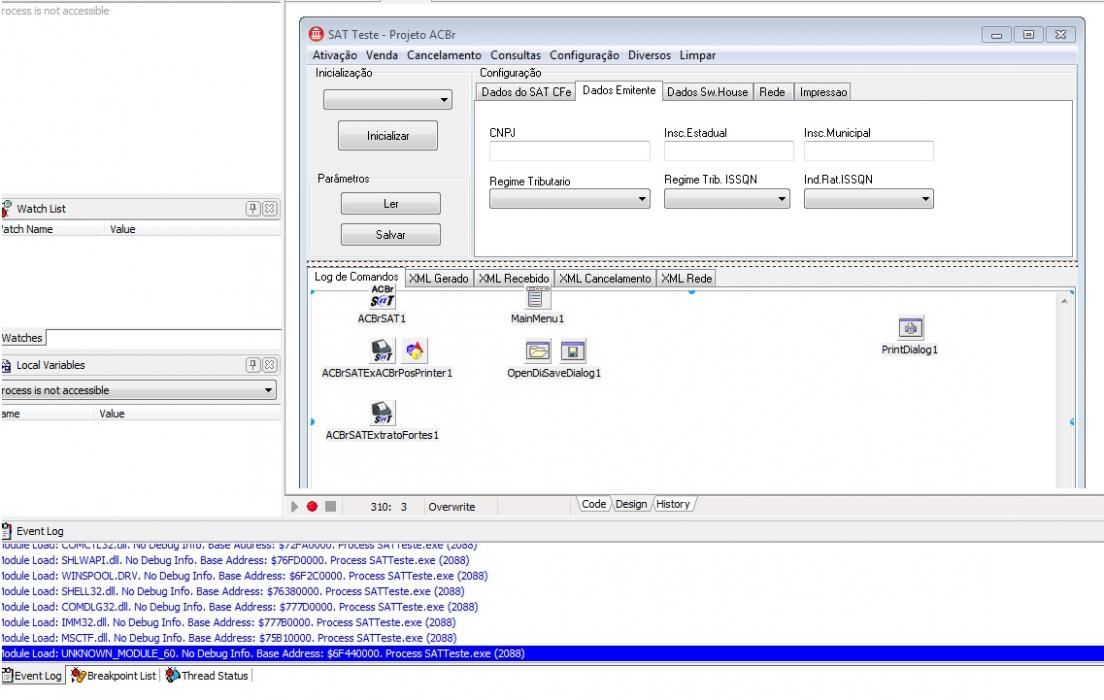The width and height of the screenshot is (1104, 700).
Task: Open the Ativação menu
Action: click(x=334, y=55)
